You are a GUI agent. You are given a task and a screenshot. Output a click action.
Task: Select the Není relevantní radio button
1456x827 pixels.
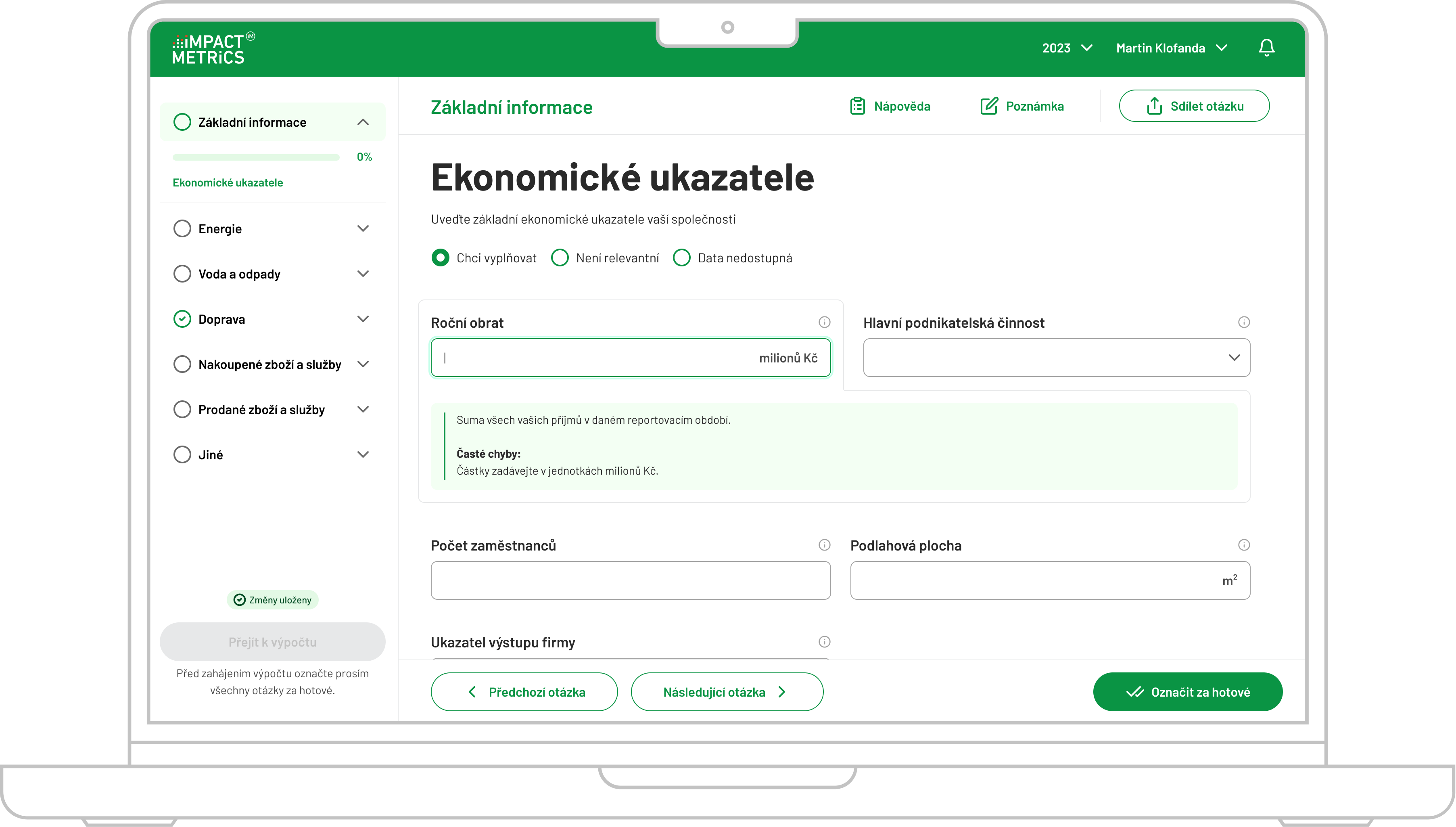(560, 257)
